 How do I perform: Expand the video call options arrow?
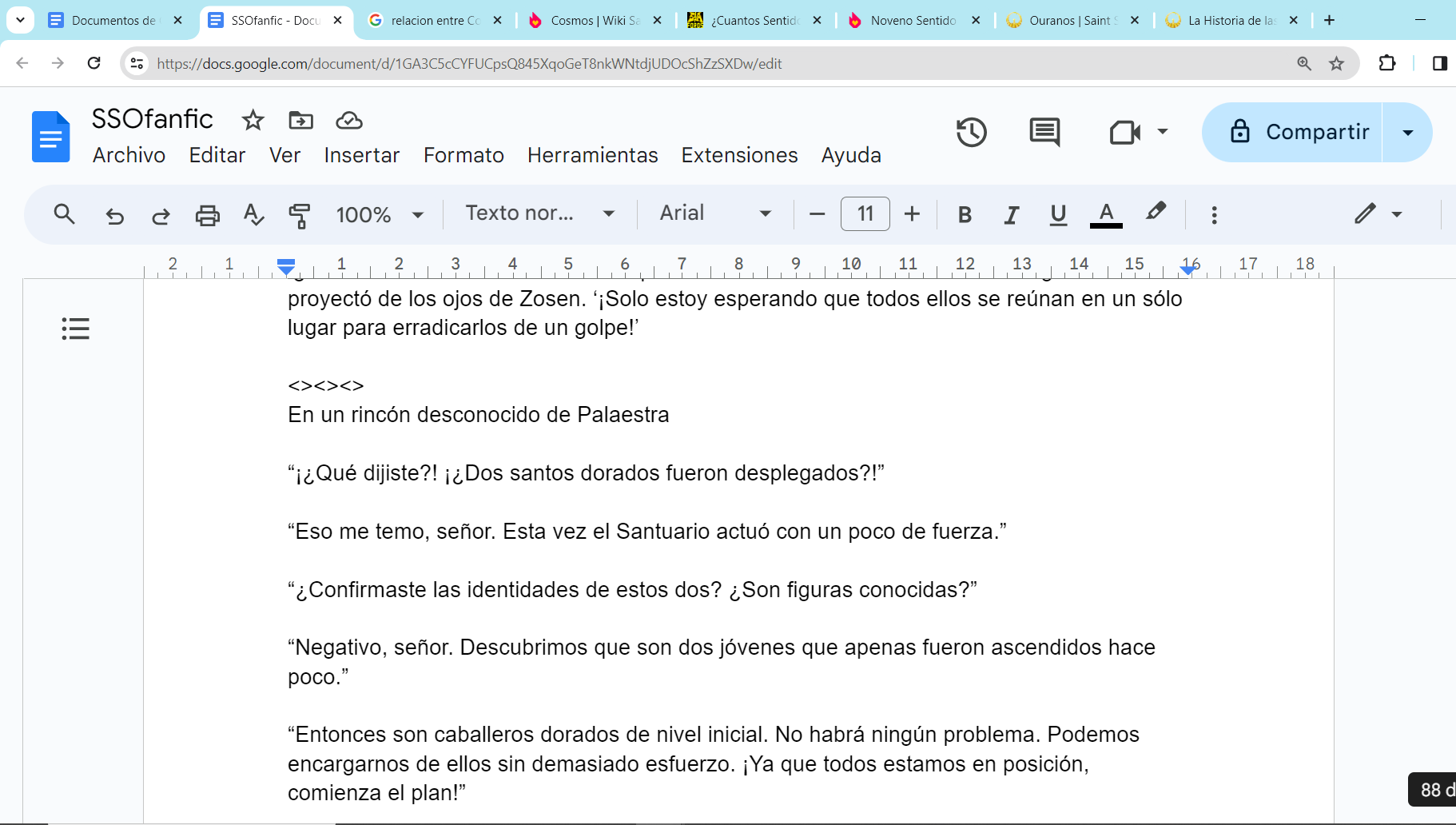(1163, 132)
